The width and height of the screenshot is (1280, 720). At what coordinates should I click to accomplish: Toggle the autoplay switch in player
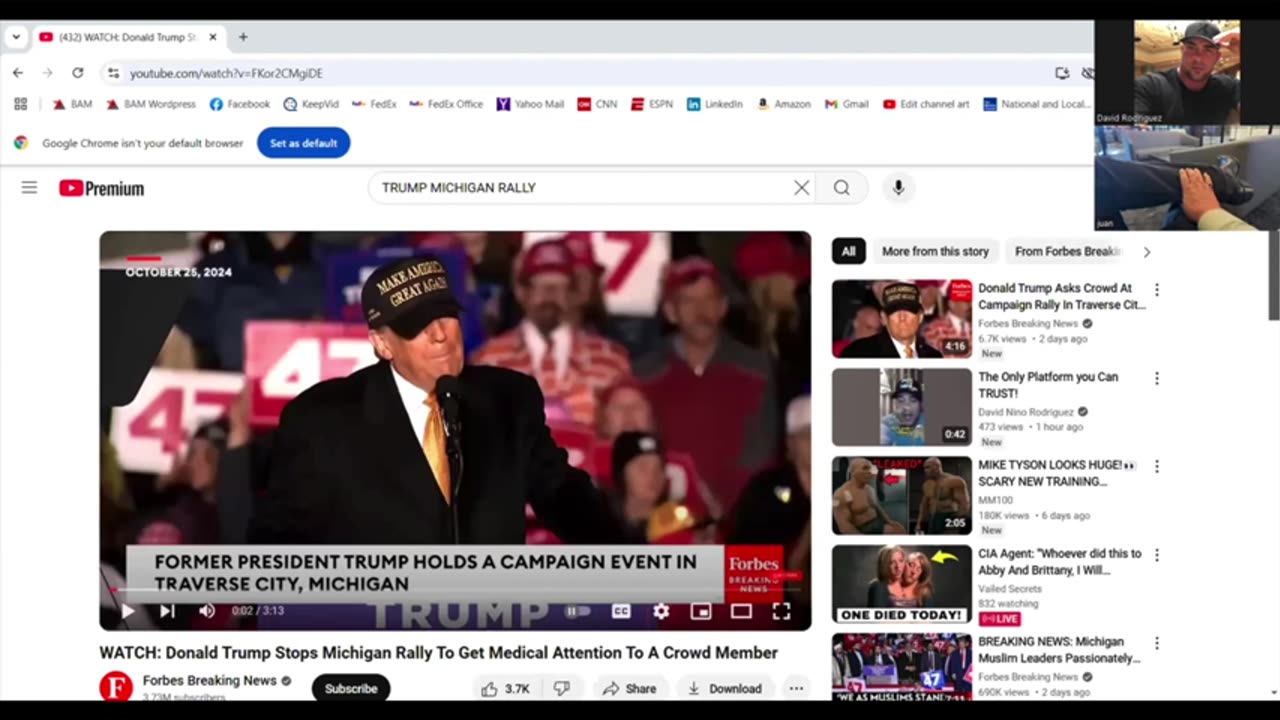coord(578,611)
